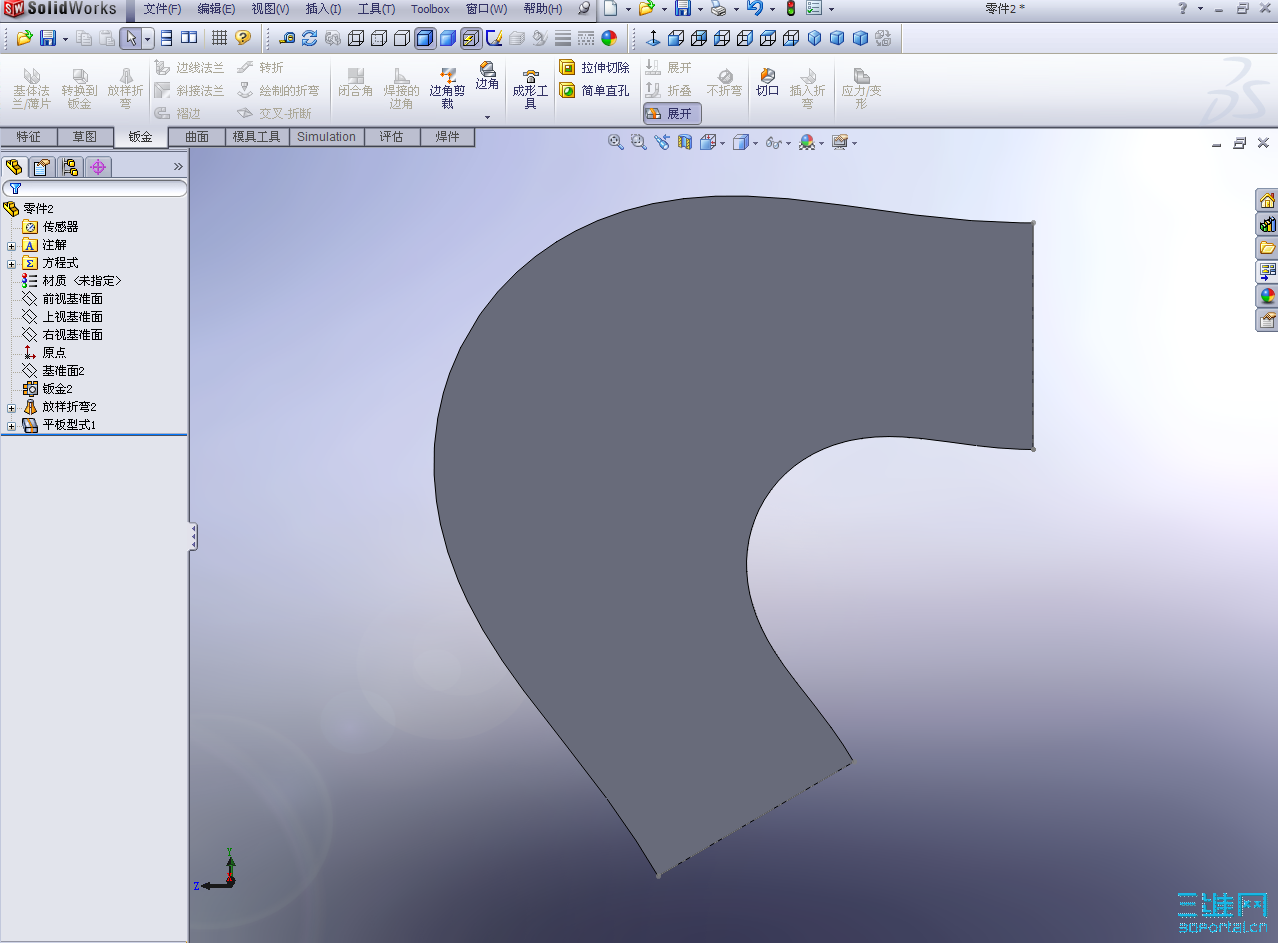Expand the FeatureManager panel chevron
Viewport: 1278px width, 943px height.
(x=178, y=166)
